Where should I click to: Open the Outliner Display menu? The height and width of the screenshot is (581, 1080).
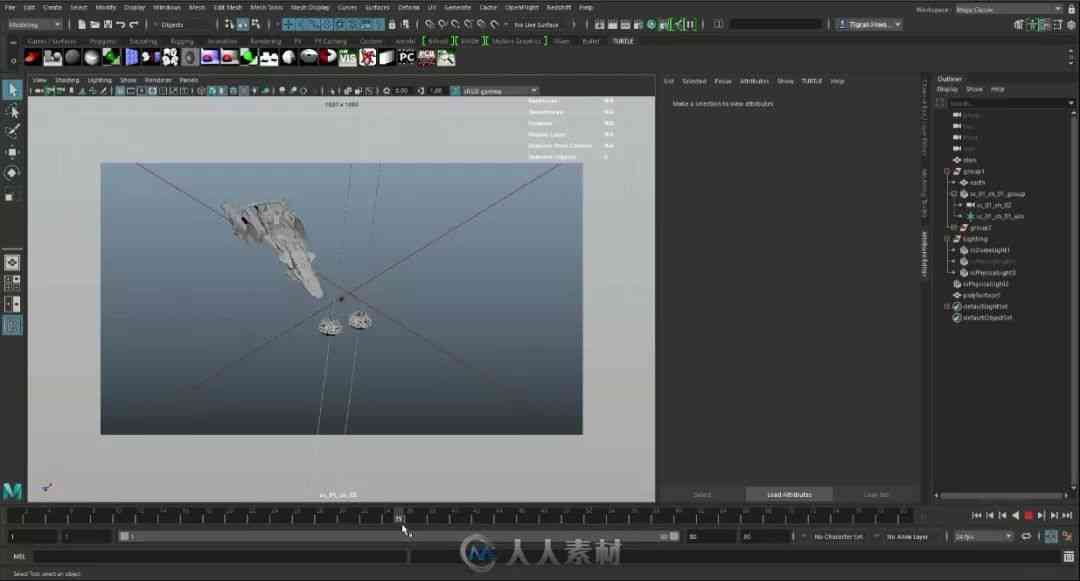pyautogui.click(x=947, y=89)
